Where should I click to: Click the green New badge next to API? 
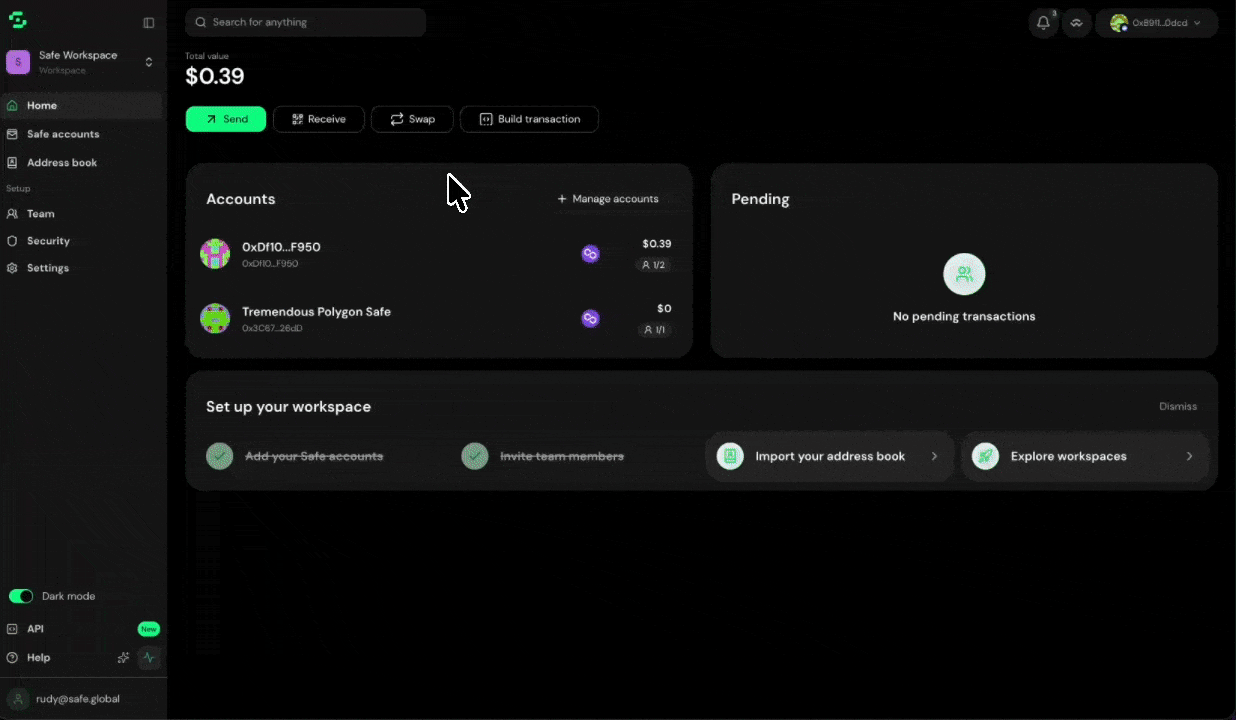149,629
